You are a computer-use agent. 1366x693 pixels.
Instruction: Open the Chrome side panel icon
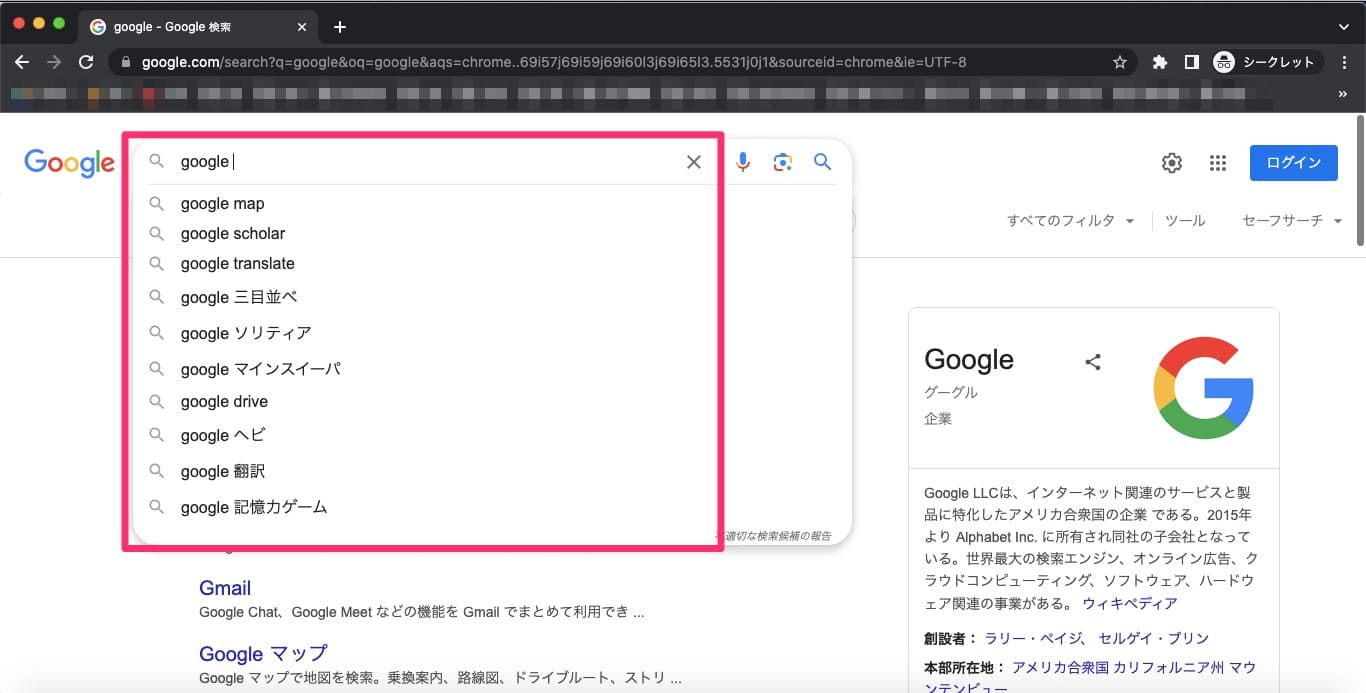[1191, 62]
